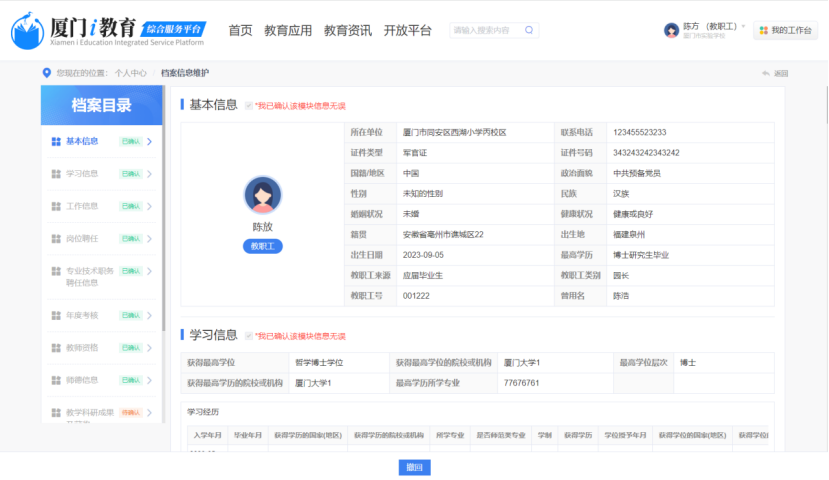
Task: Go to the 开放平台 navigation item
Action: [x=408, y=31]
